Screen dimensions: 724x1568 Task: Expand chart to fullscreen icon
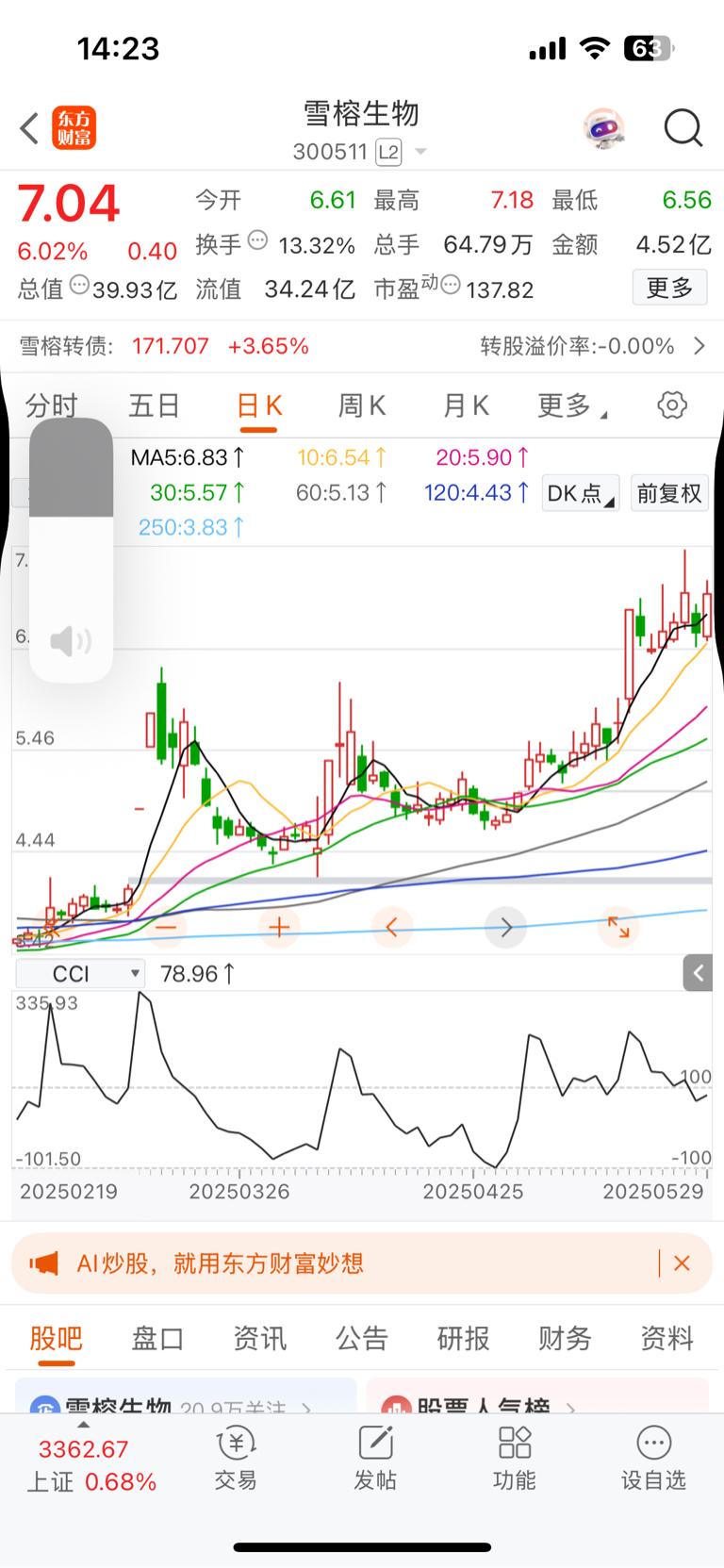point(619,928)
